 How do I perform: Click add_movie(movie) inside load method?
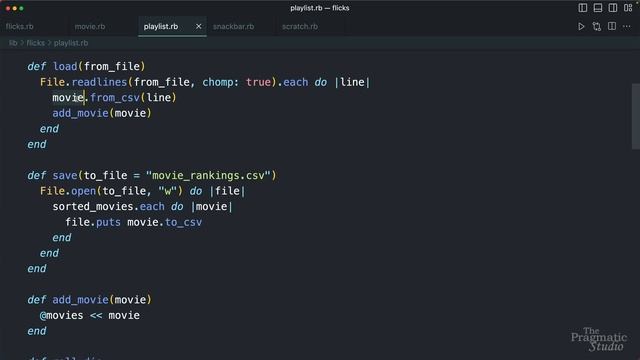102,113
